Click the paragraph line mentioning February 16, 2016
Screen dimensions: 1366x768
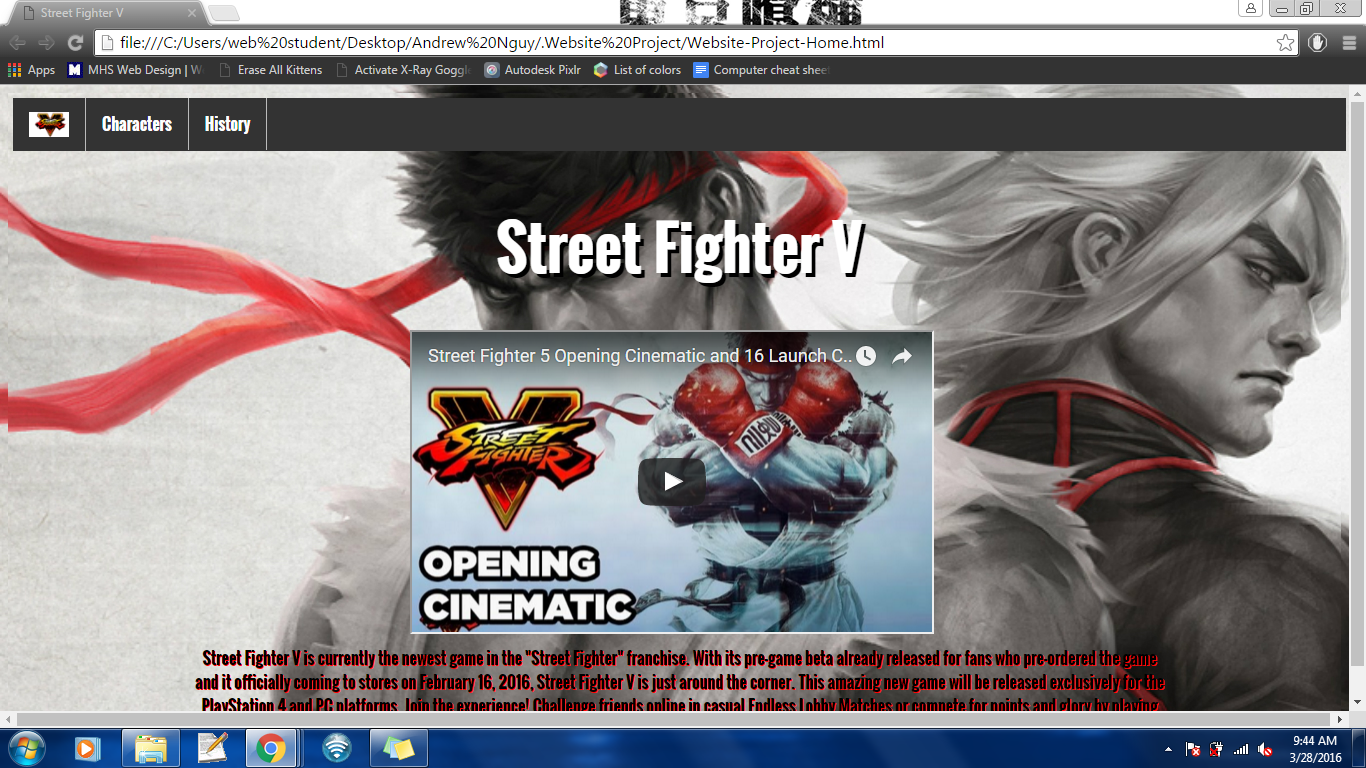click(680, 683)
